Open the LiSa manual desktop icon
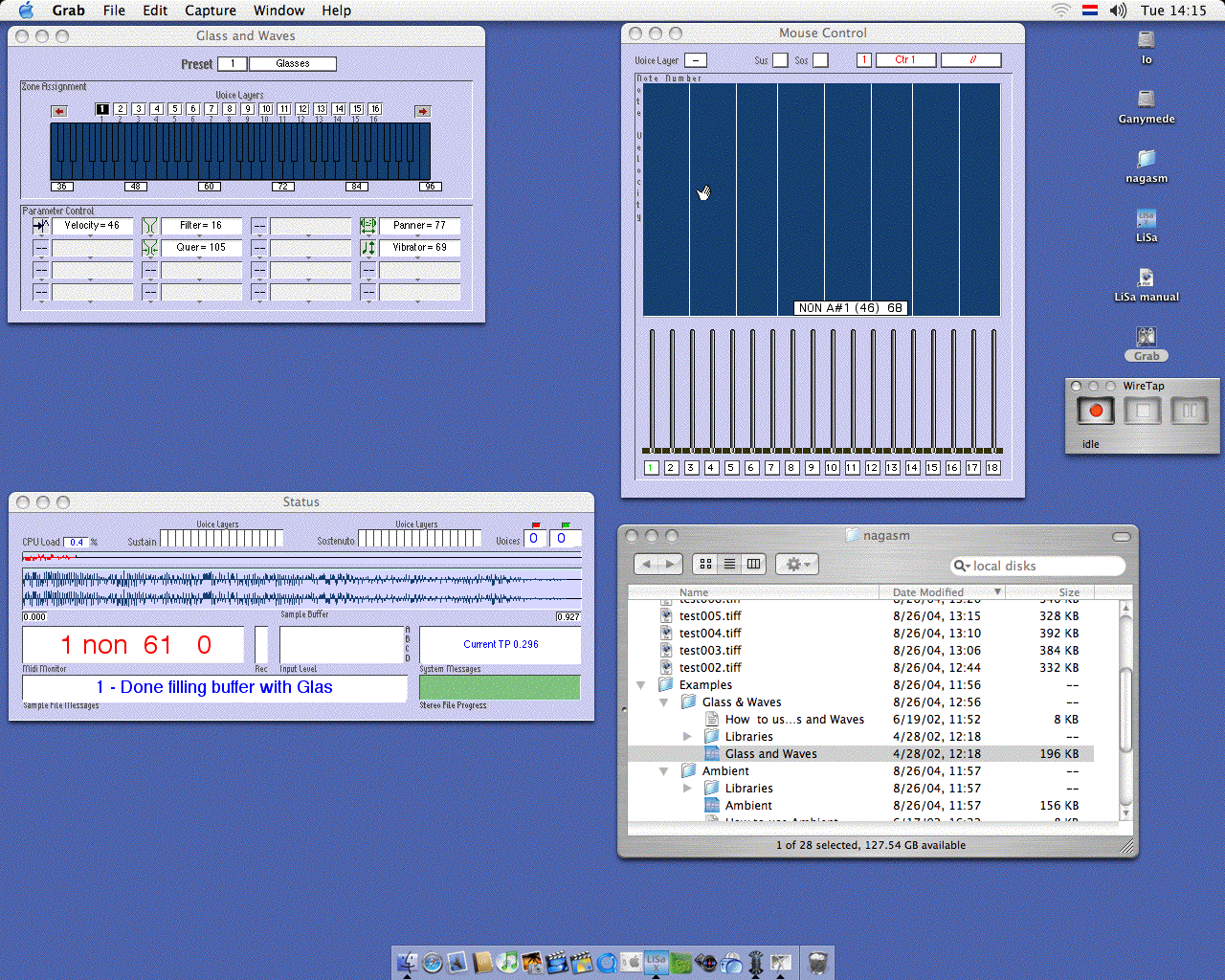The height and width of the screenshot is (980, 1225). pos(1146,278)
